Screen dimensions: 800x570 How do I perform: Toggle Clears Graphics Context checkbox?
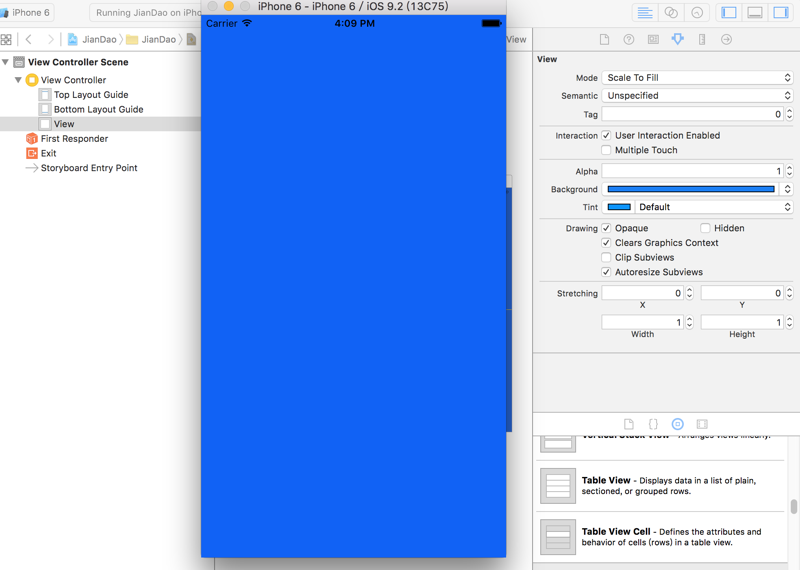tap(606, 243)
